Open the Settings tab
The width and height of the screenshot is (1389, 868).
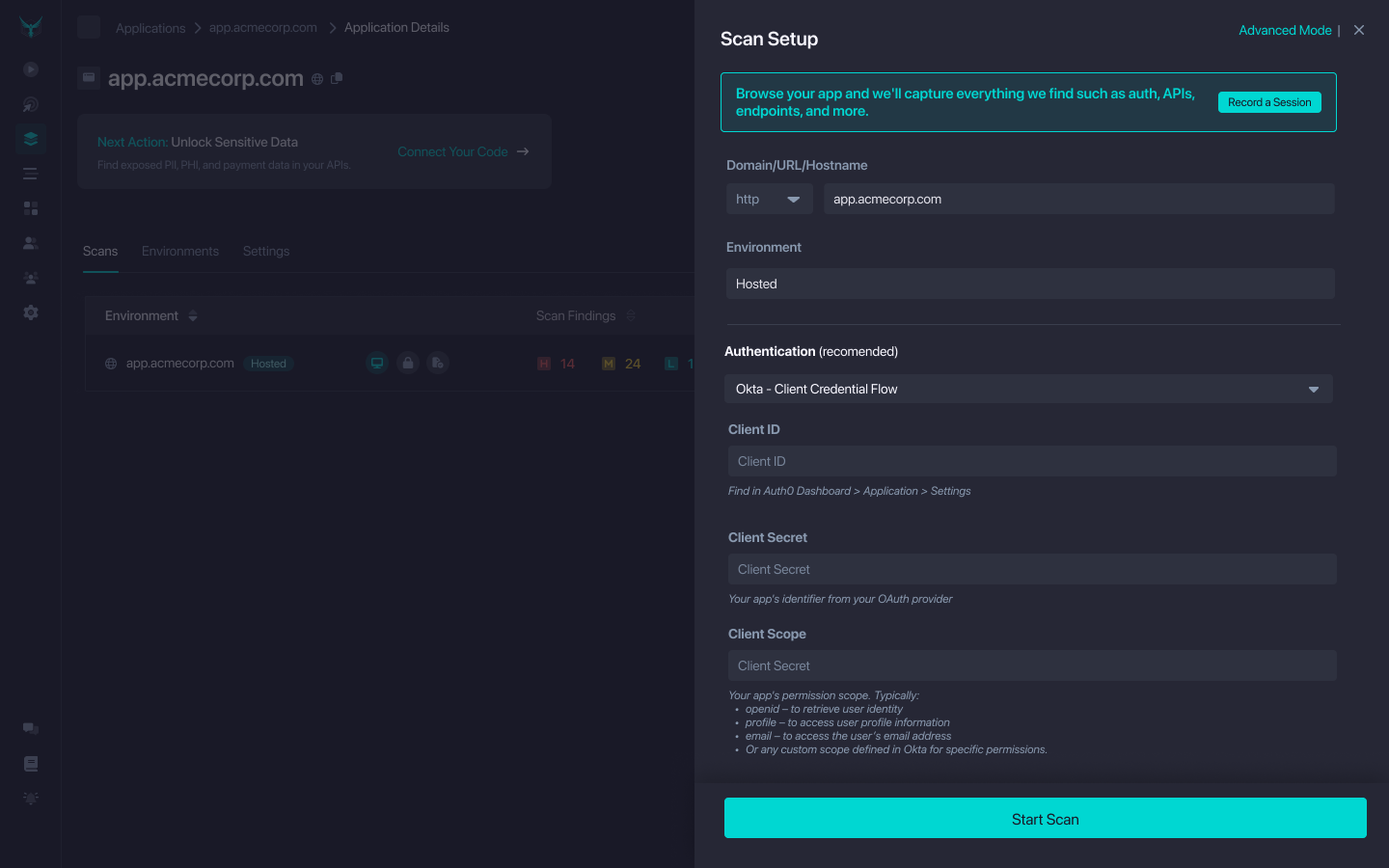pyautogui.click(x=265, y=251)
